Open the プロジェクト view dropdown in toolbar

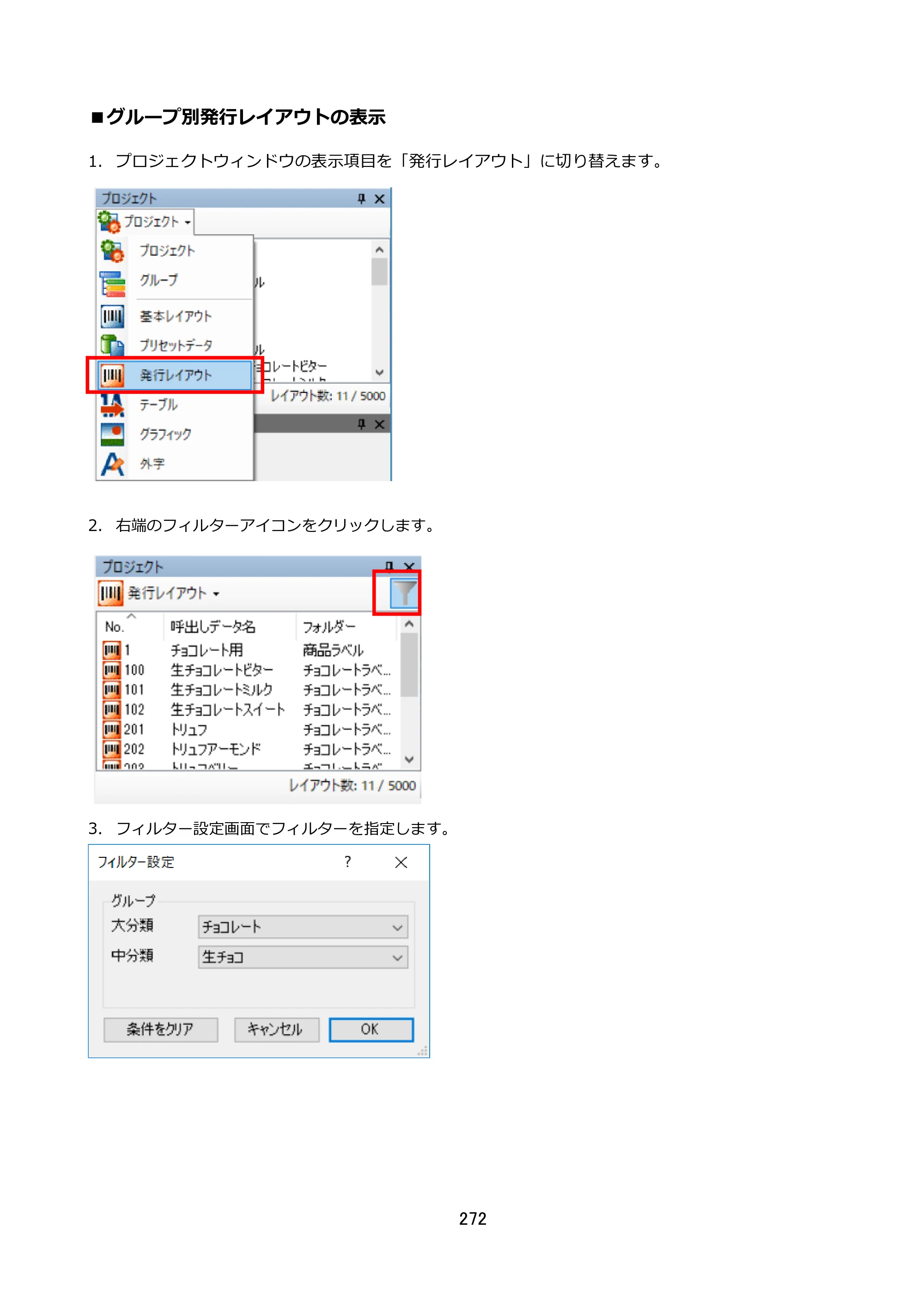point(145,221)
